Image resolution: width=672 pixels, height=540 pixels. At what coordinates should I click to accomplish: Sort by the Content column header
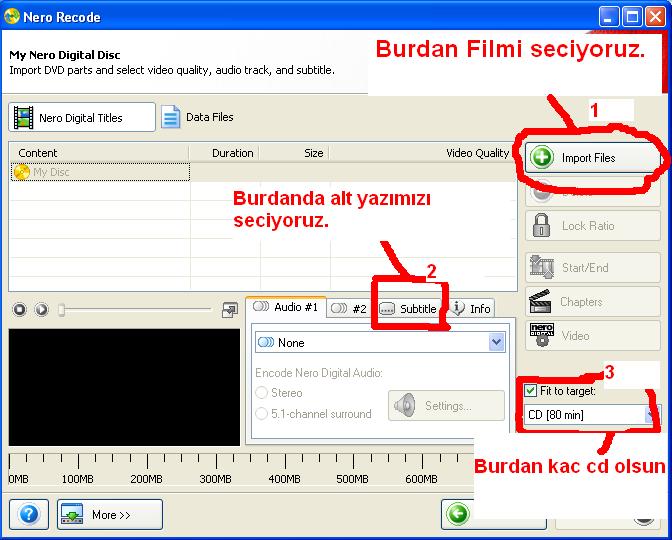point(99,153)
